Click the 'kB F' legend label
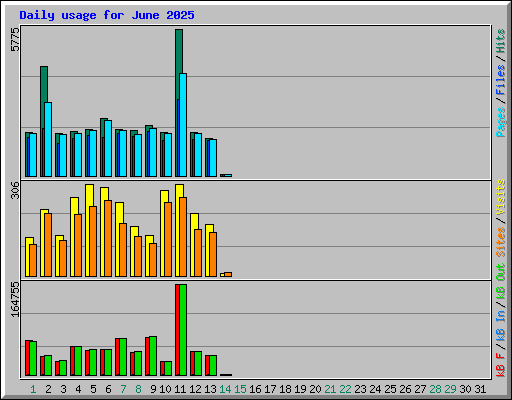This screenshot has width=512, height=400. click(x=501, y=365)
